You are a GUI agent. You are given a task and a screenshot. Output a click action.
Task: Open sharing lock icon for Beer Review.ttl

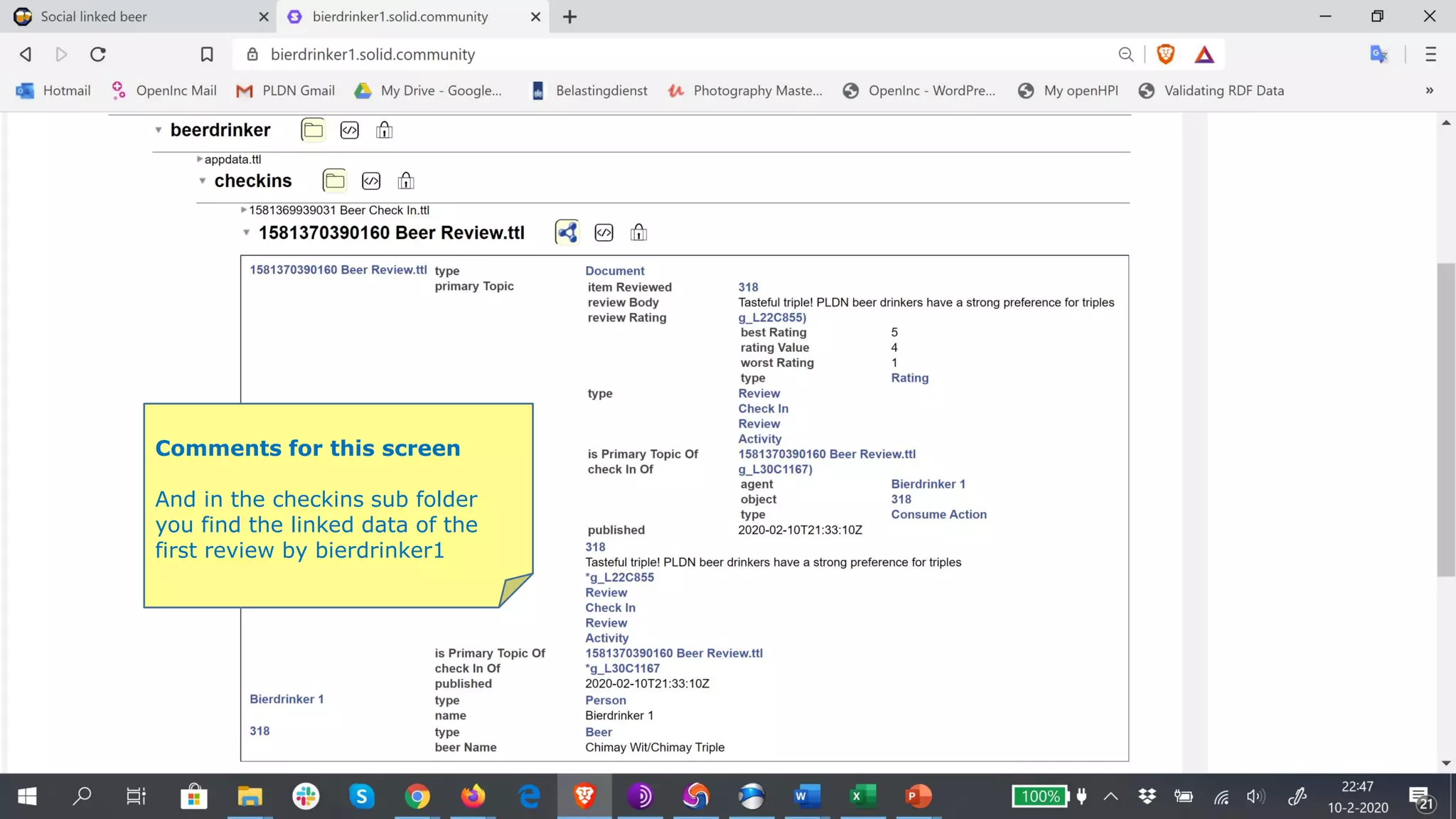click(x=638, y=232)
